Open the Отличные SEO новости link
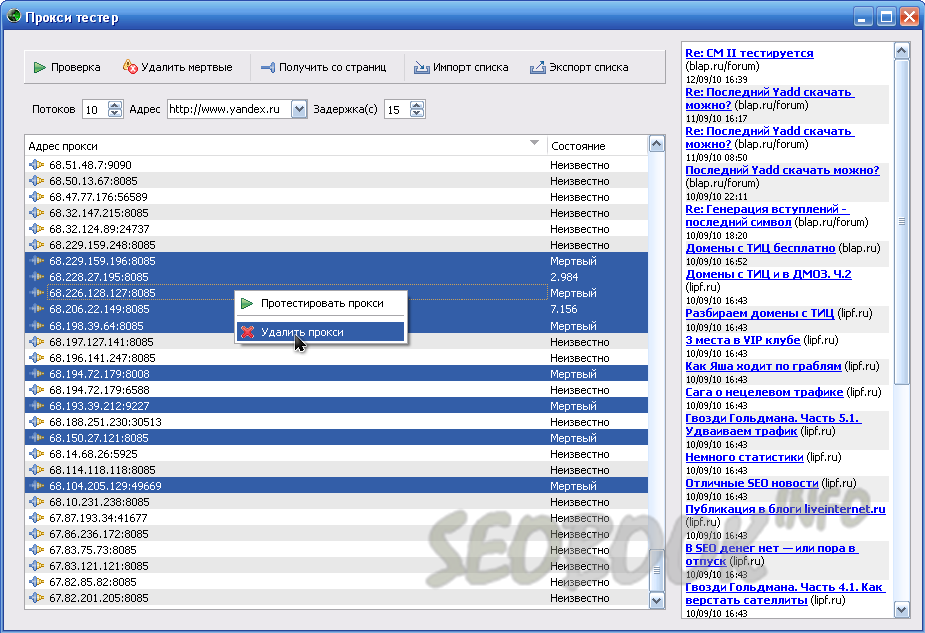The height and width of the screenshot is (633, 925). [752, 483]
